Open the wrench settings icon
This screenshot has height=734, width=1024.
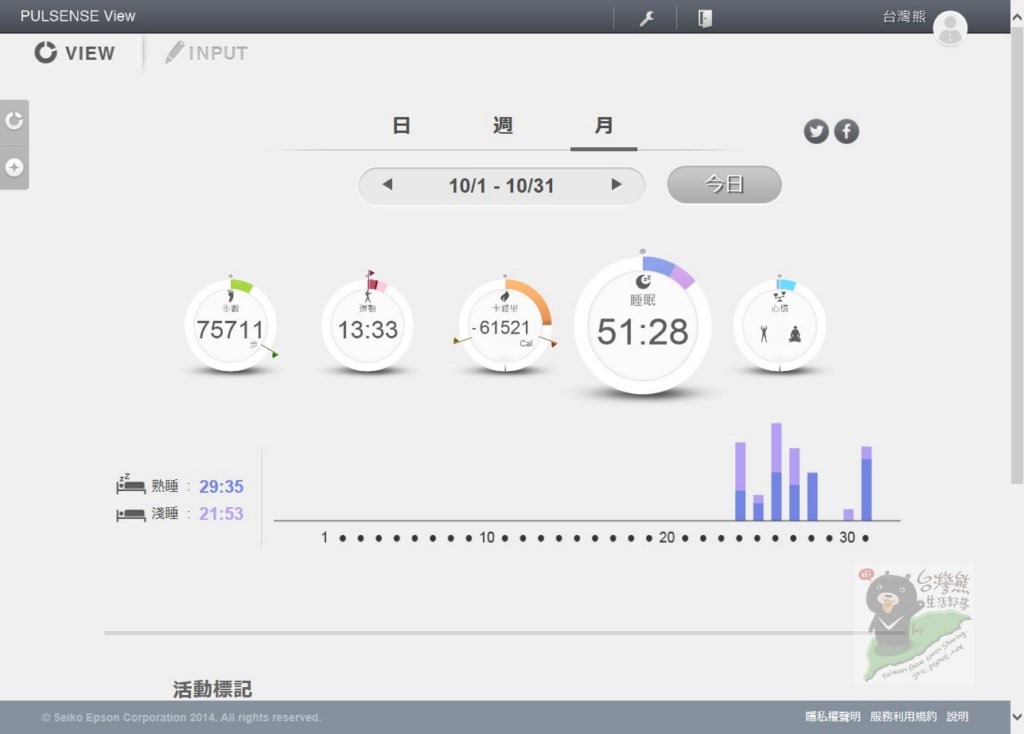[x=647, y=18]
